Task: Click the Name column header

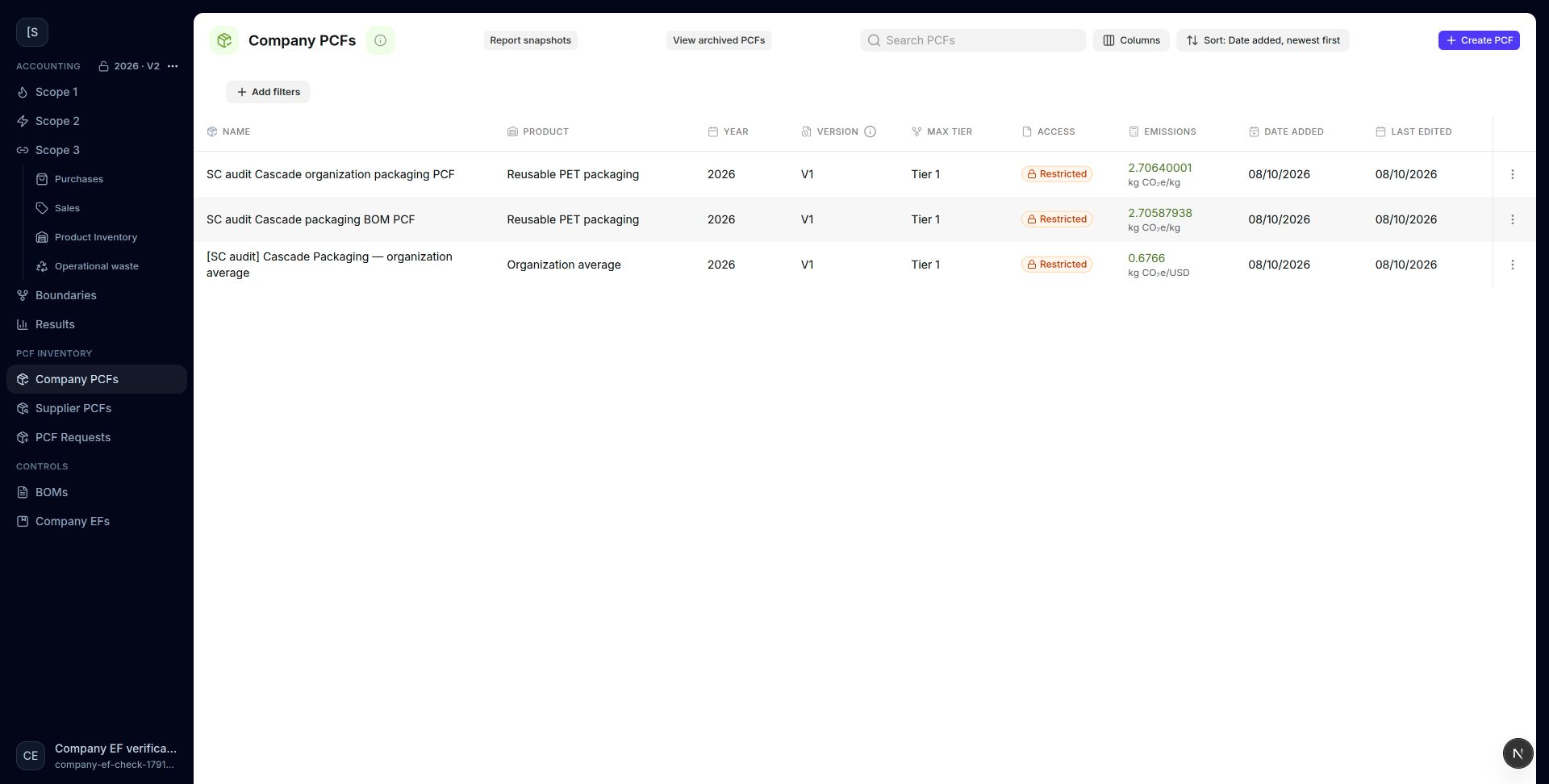Action: [228, 131]
